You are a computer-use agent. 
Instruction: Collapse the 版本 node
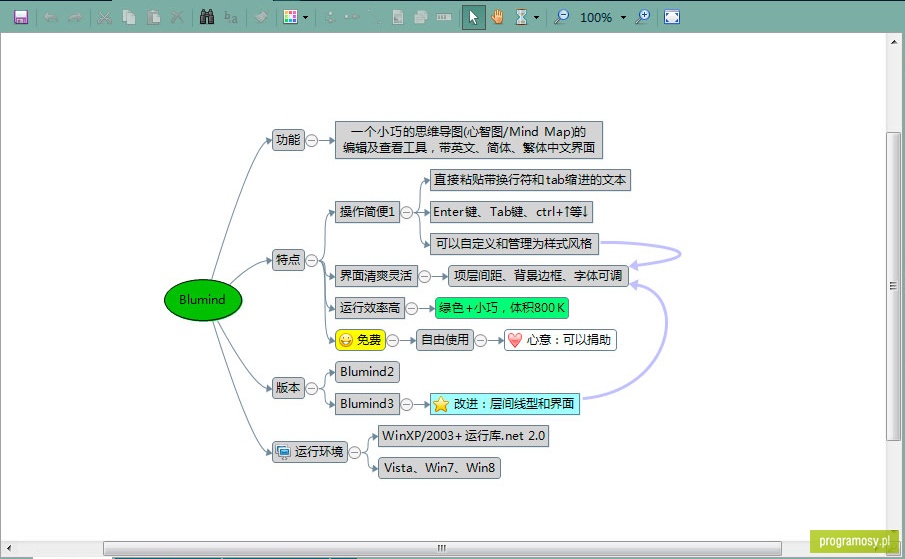coord(312,388)
